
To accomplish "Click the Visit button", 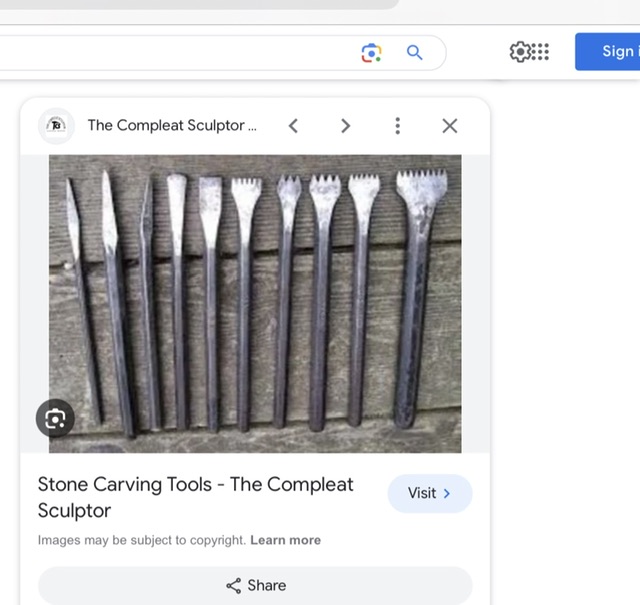I will (x=429, y=493).
